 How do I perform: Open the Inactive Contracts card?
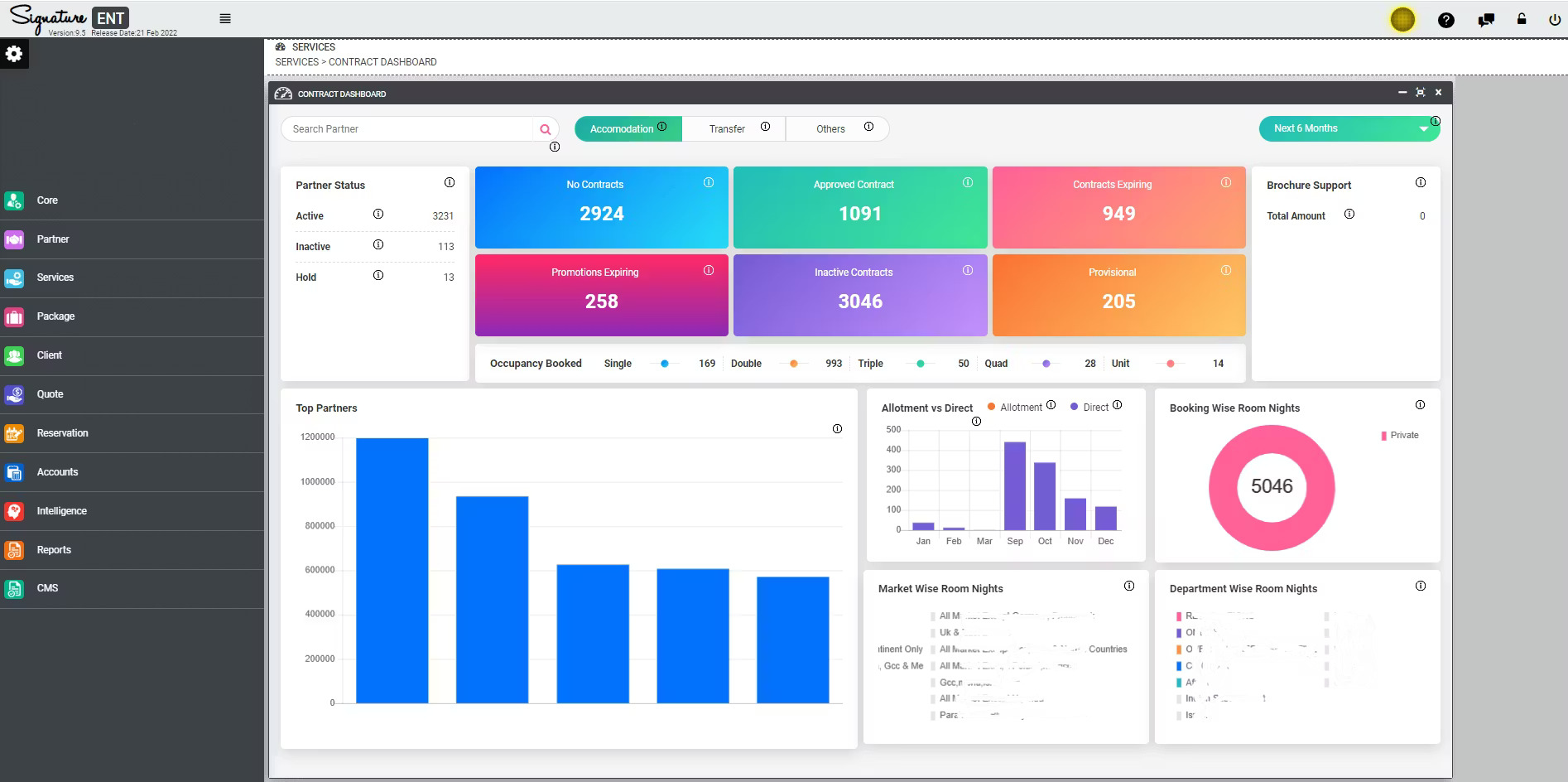(x=859, y=295)
